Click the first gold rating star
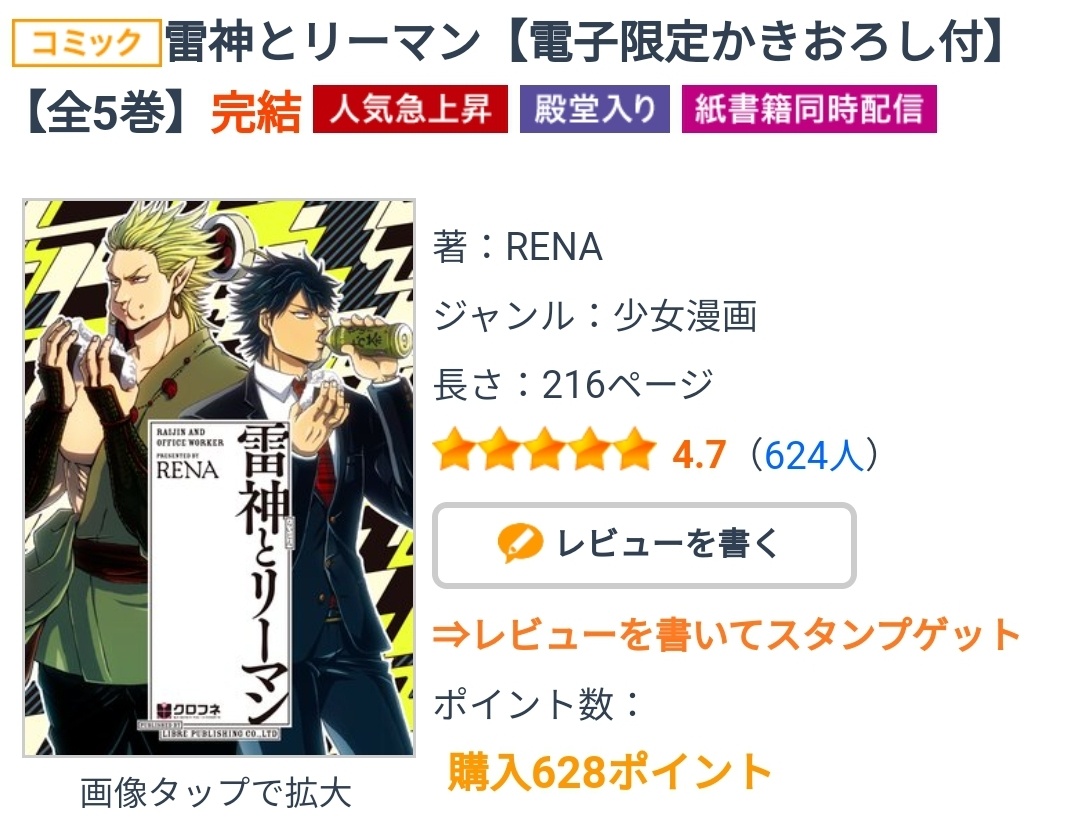Image resolution: width=1080 pixels, height=835 pixels. 456,449
